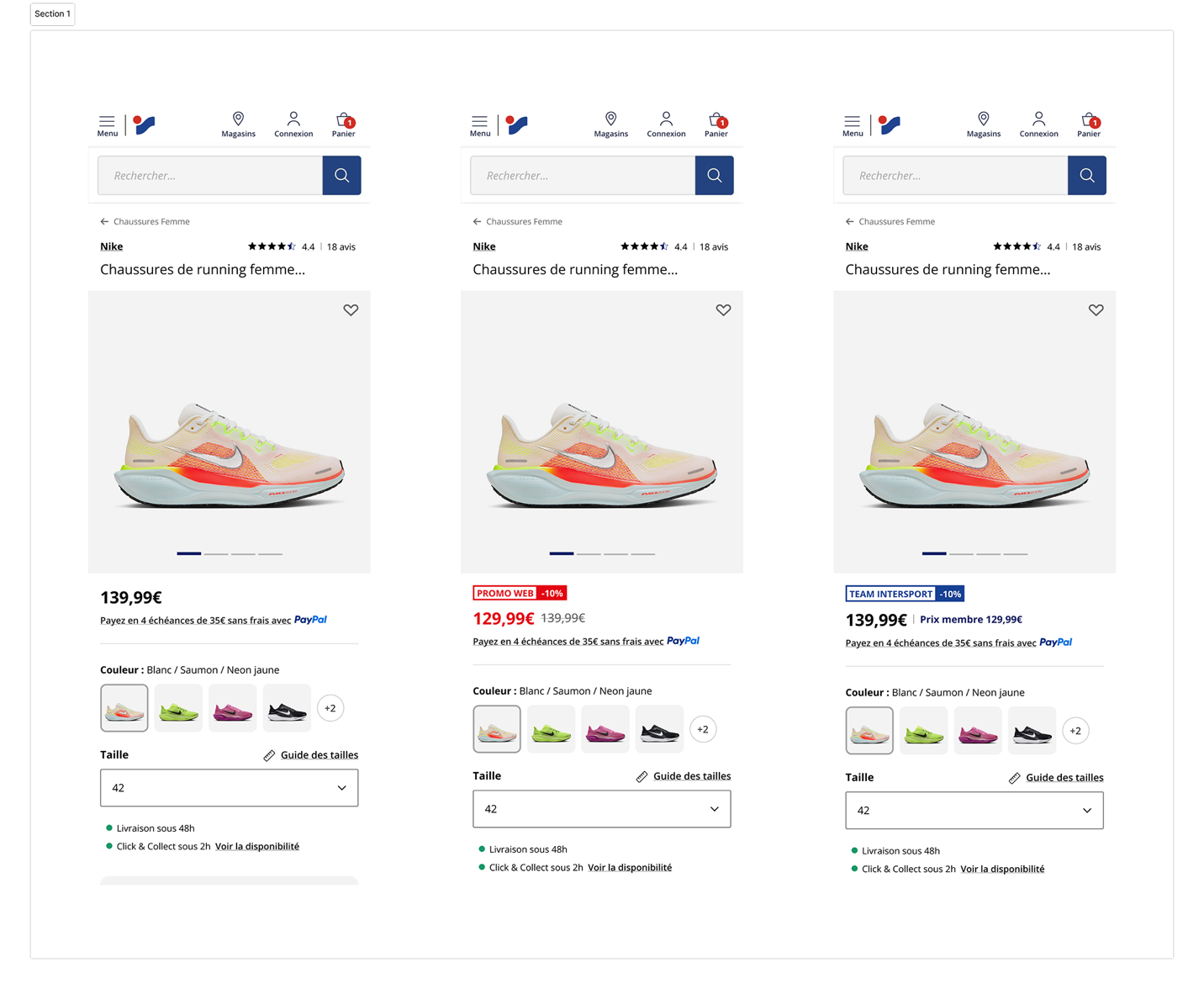
Task: Toggle favorite heart on TEAM INTERSPORT product image
Action: click(x=1096, y=310)
